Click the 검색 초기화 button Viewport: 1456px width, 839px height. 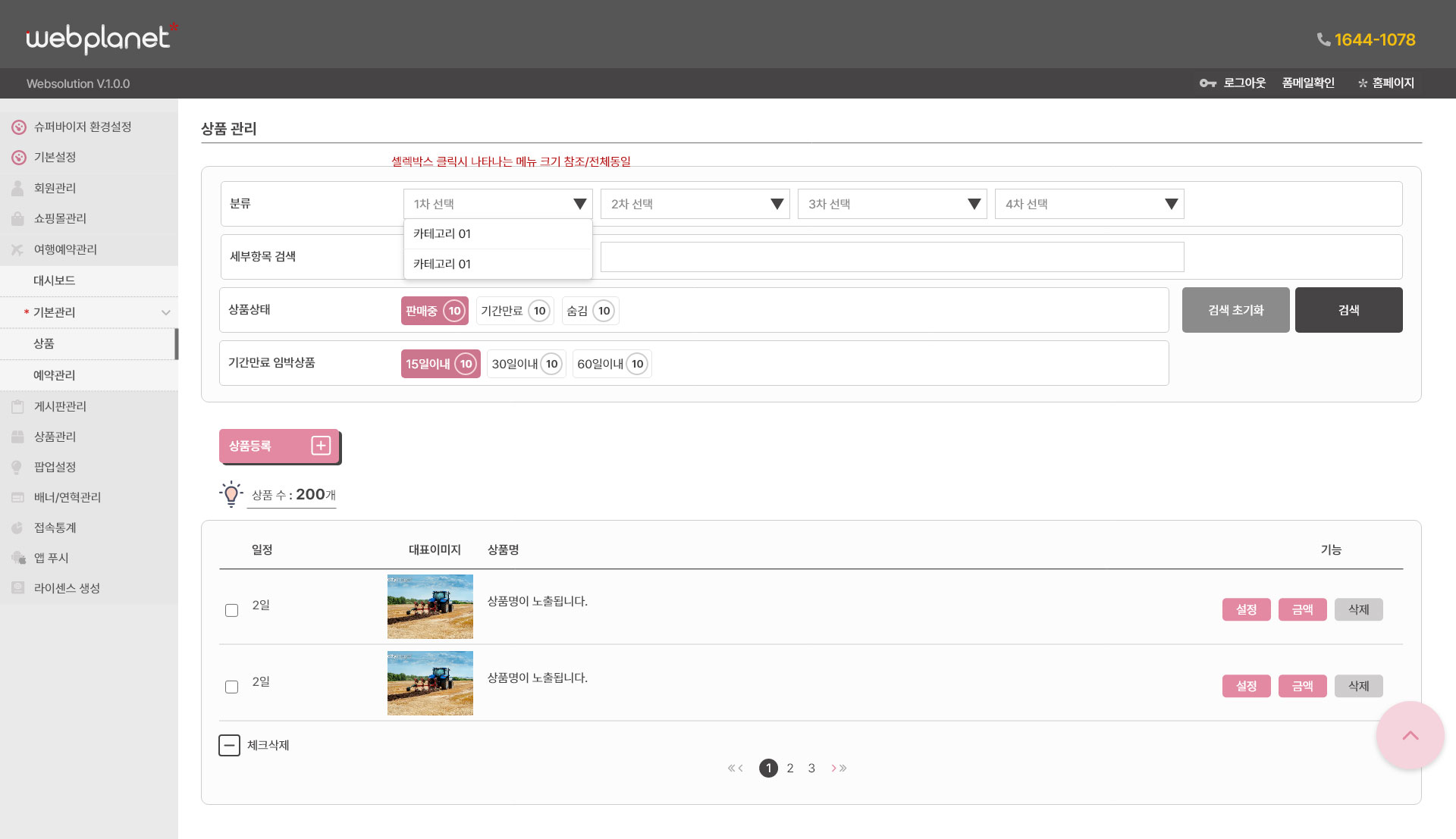(1235, 310)
